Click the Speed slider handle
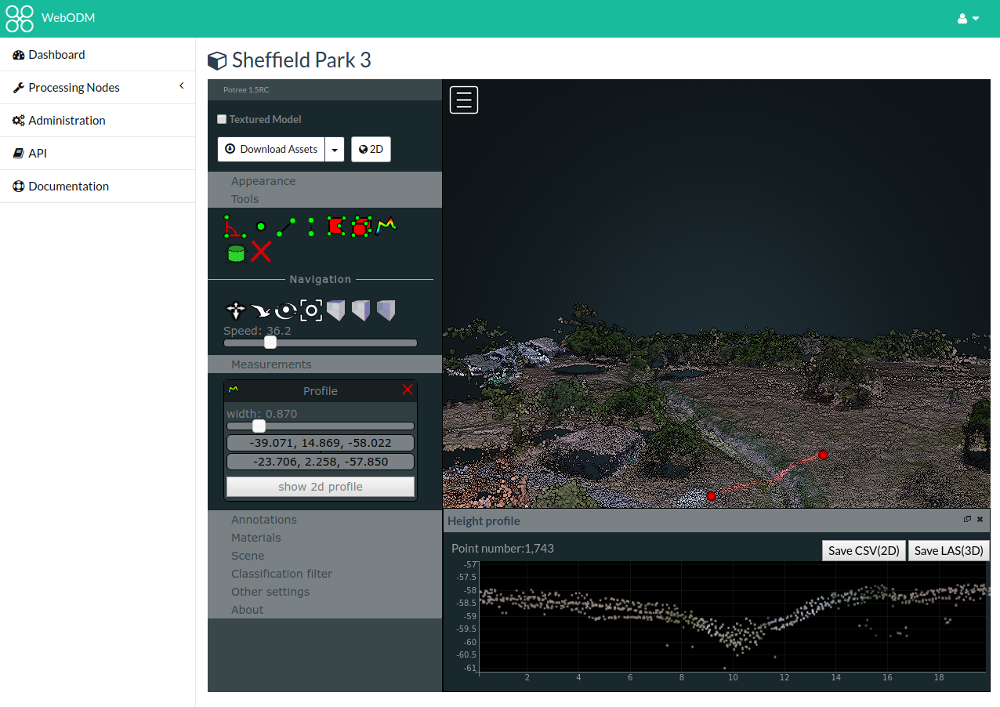This screenshot has width=1000, height=707. [x=270, y=342]
